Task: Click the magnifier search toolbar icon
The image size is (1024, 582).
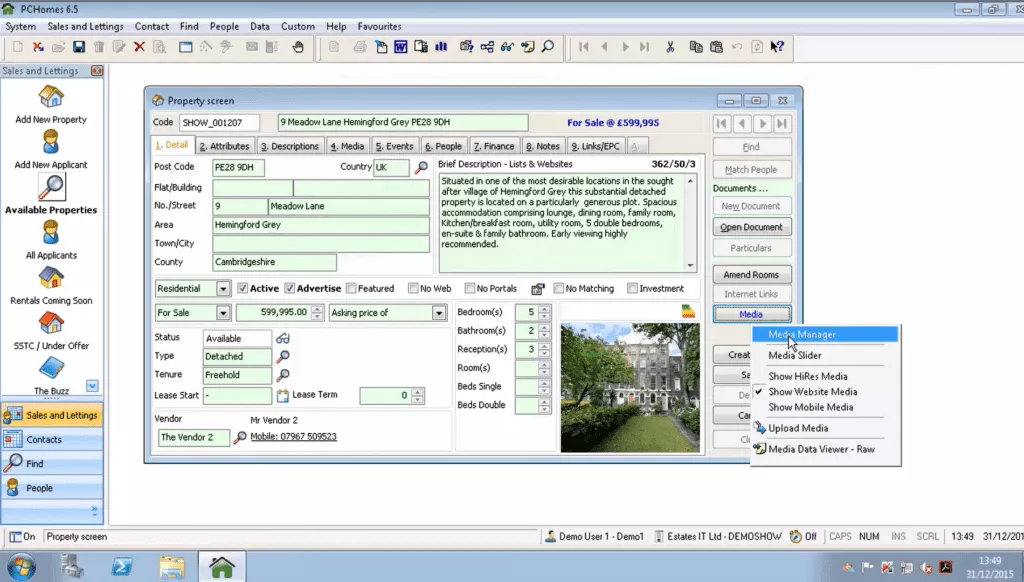Action: (548, 47)
